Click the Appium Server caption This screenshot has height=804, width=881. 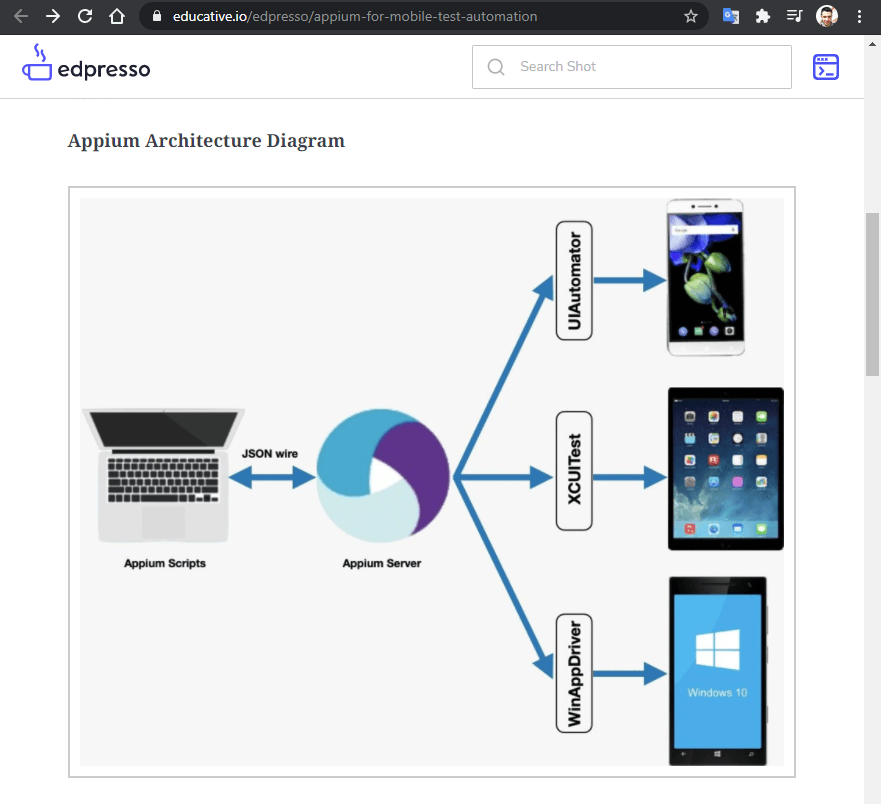point(382,563)
